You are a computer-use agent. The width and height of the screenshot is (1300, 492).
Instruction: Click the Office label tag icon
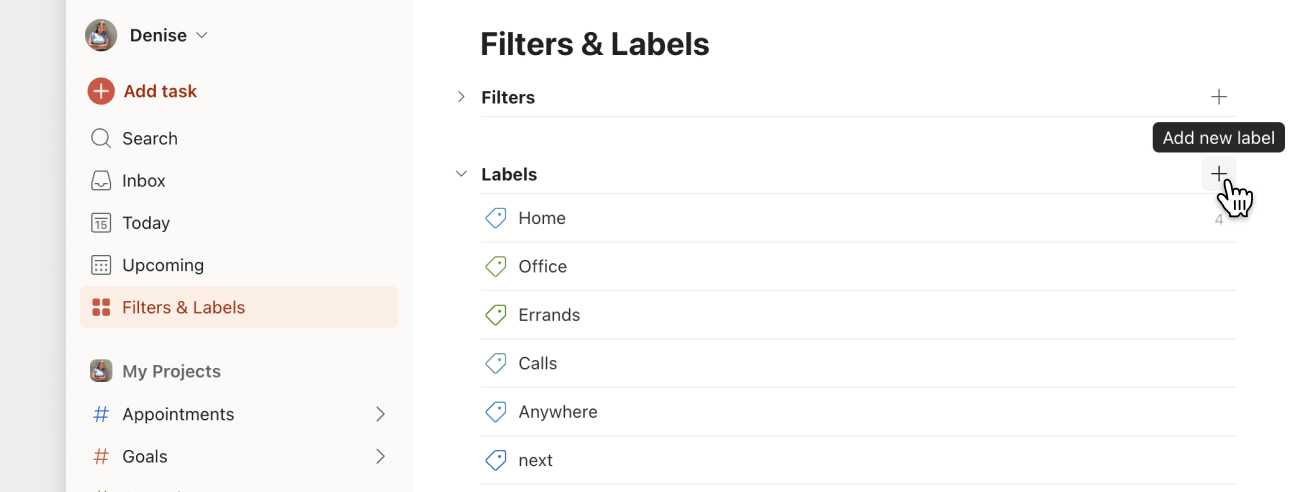tap(496, 267)
